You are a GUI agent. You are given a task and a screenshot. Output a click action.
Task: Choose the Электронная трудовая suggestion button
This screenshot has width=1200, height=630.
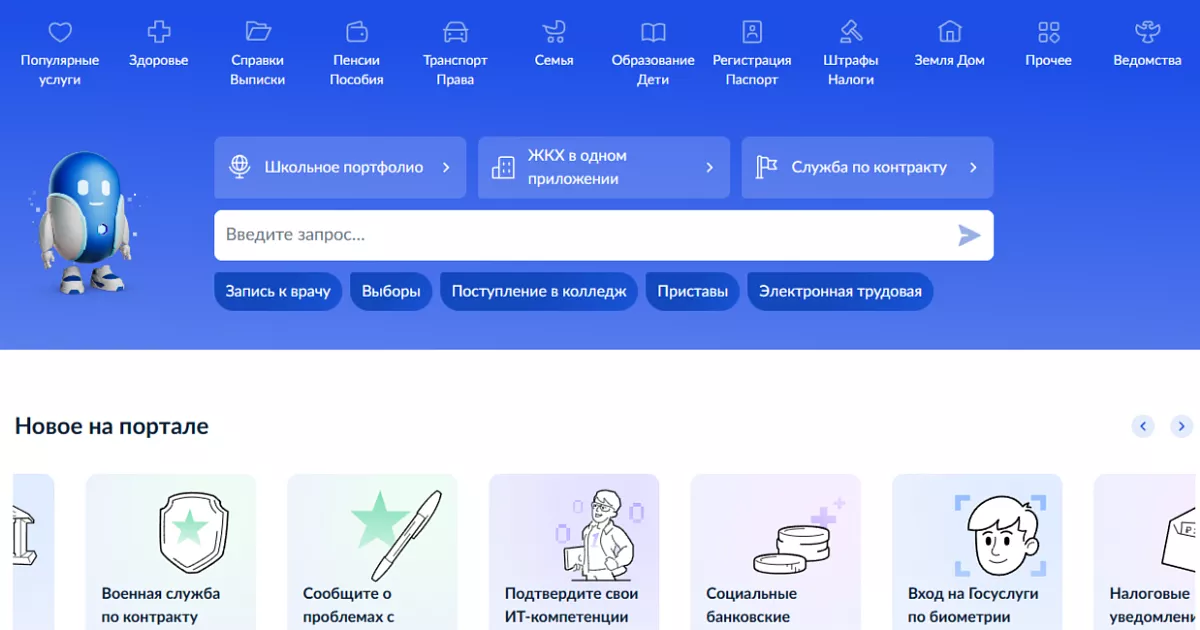pyautogui.click(x=840, y=292)
